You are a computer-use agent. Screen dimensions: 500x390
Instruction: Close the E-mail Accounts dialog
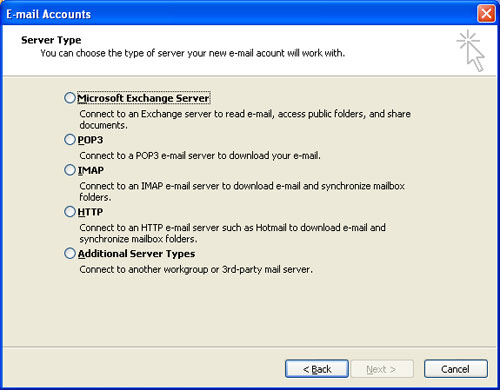[x=486, y=13]
